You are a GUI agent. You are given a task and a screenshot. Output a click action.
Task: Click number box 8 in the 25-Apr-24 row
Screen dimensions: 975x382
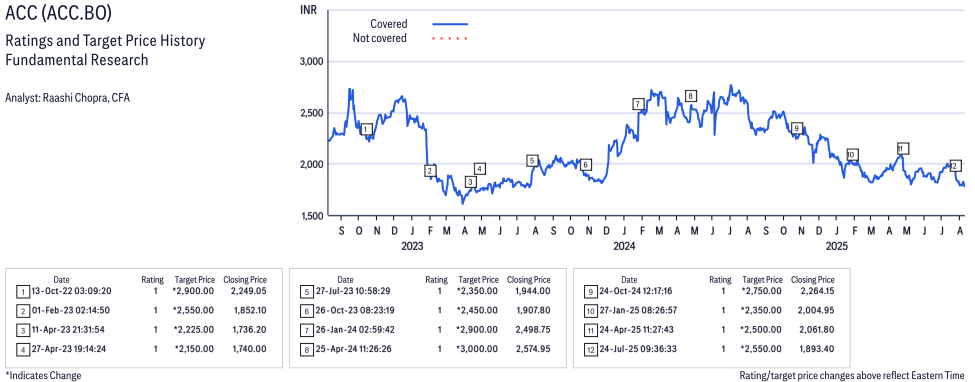[x=307, y=349]
